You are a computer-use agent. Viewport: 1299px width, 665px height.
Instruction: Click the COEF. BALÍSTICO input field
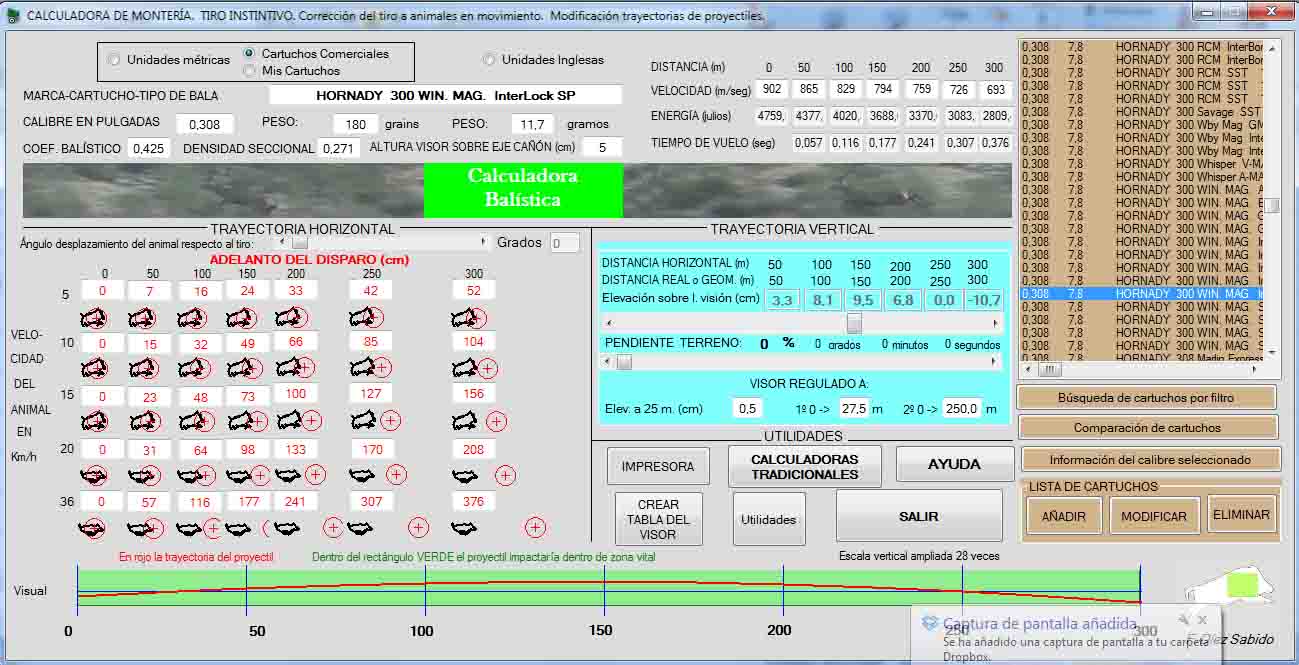click(148, 149)
